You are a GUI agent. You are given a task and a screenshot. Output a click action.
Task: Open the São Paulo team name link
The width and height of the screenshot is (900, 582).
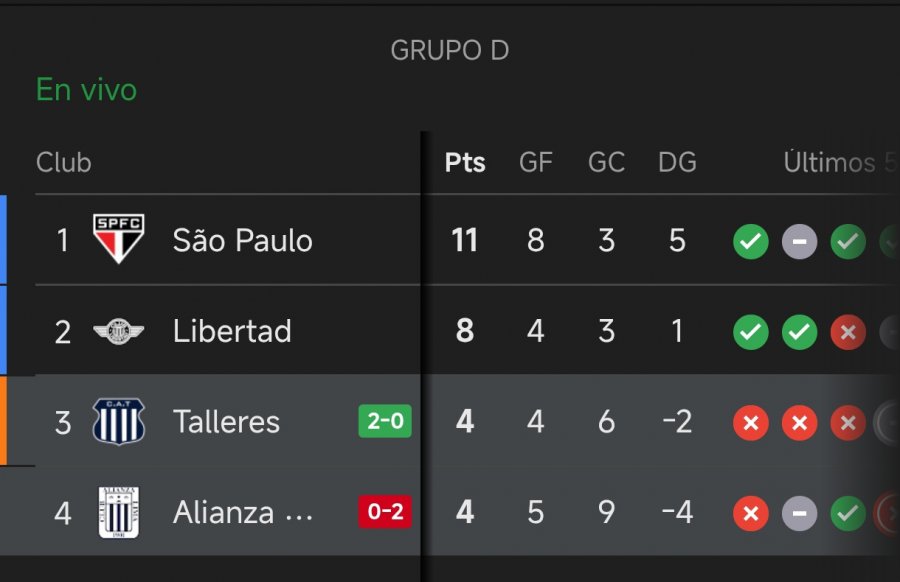[242, 240]
